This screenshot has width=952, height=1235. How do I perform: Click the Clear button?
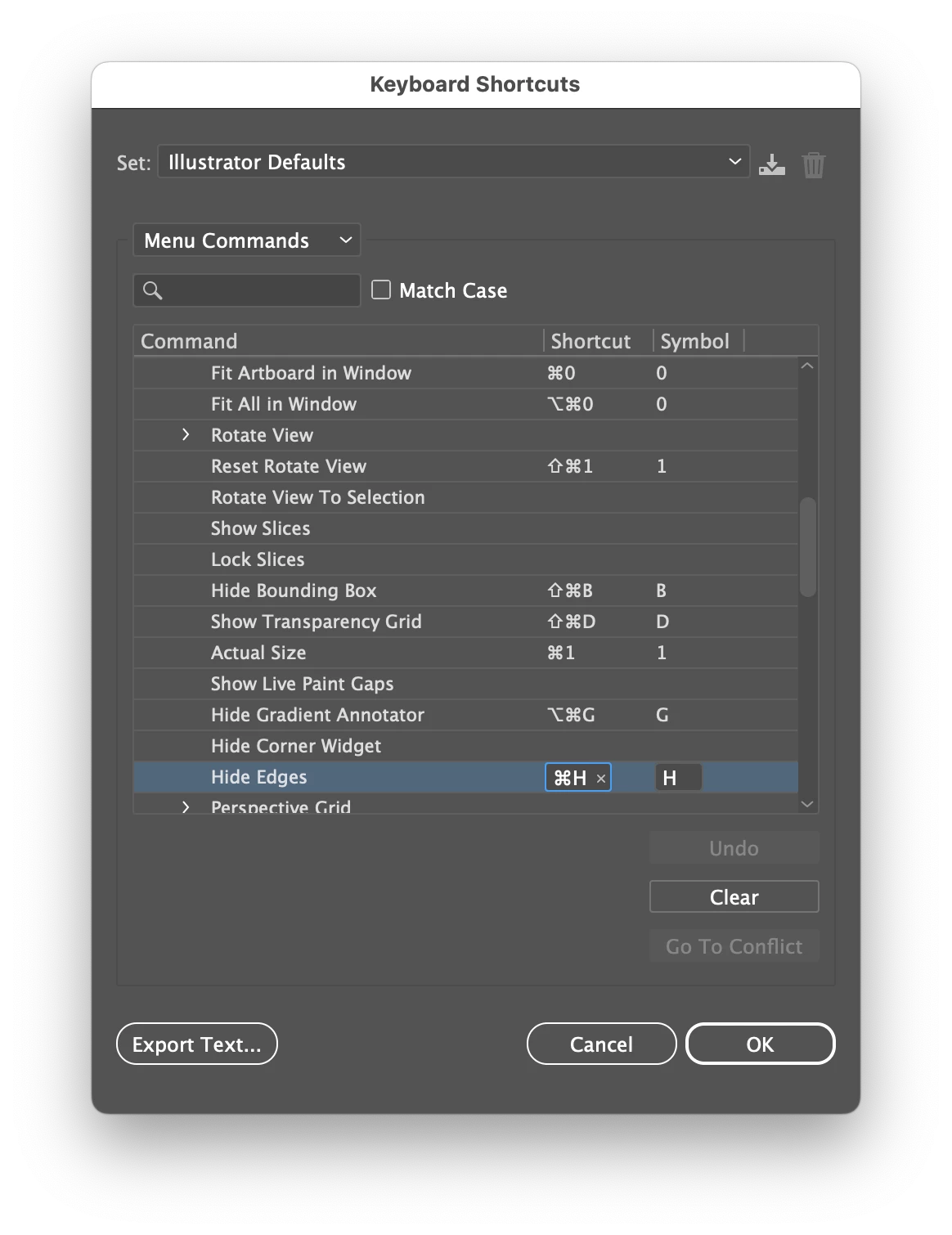coord(734,897)
